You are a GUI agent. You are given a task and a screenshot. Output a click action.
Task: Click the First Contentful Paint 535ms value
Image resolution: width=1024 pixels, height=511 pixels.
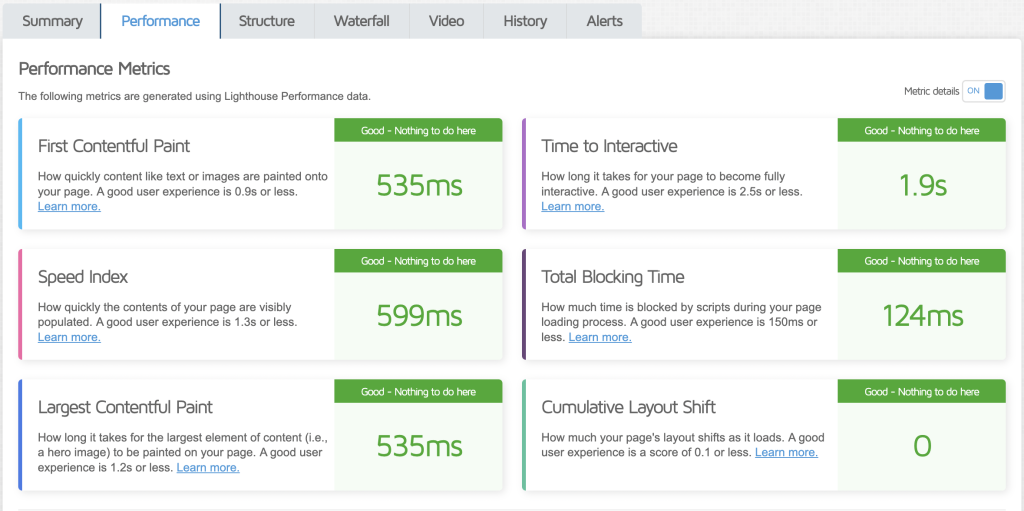419,186
